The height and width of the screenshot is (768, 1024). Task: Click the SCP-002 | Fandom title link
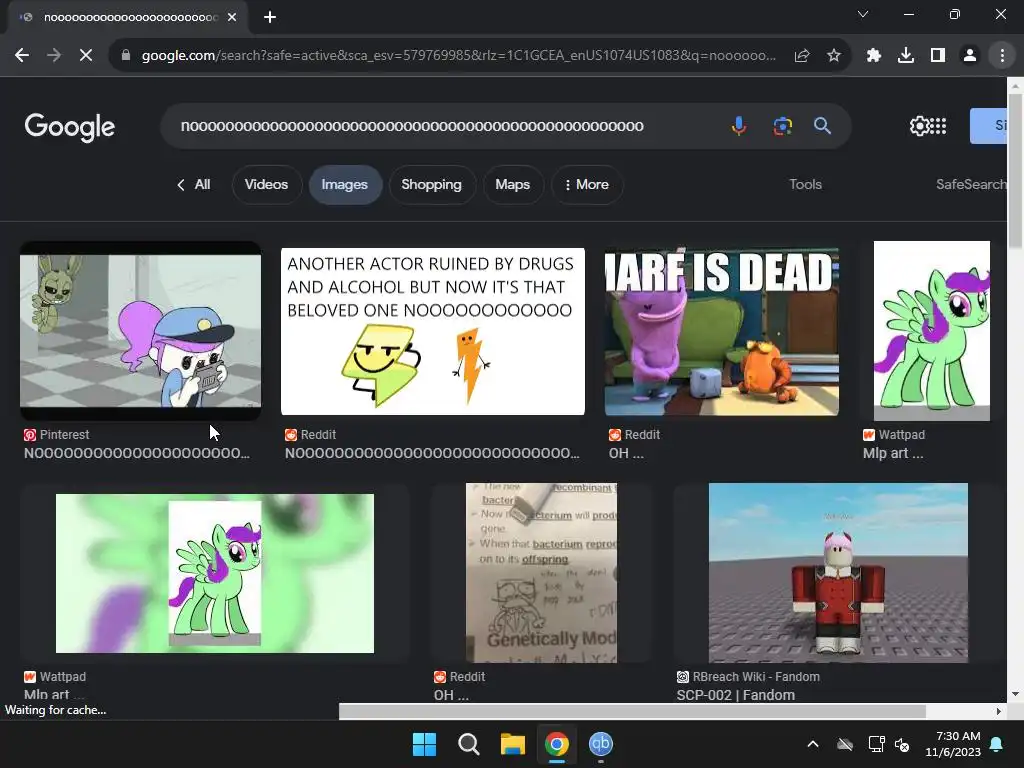point(735,695)
